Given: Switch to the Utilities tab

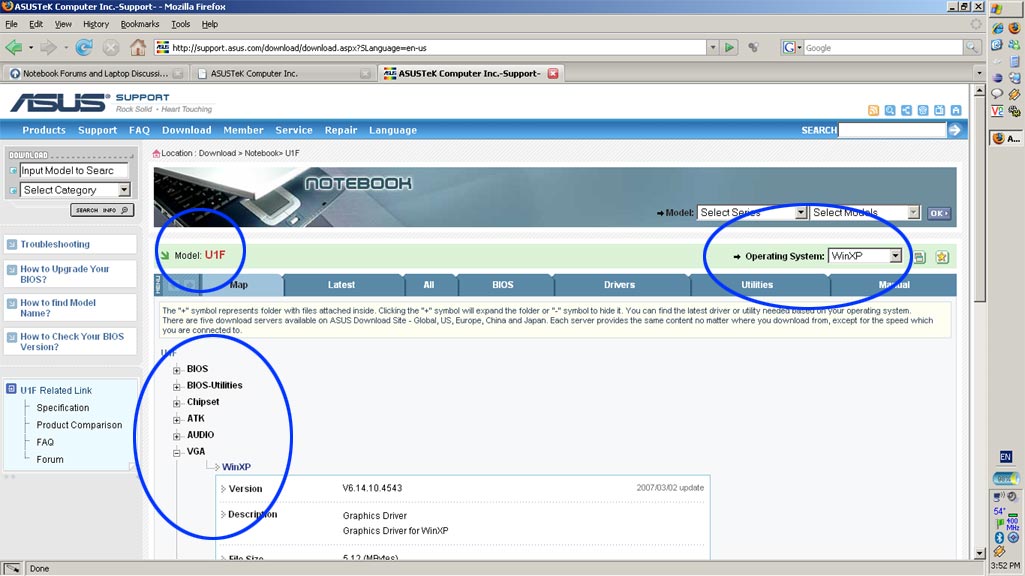Looking at the screenshot, I should 757,284.
